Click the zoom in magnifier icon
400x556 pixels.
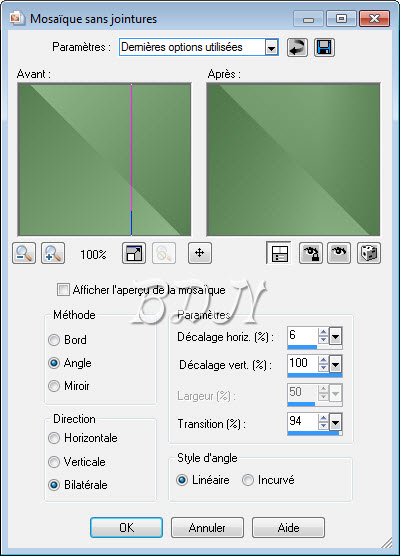(53, 253)
